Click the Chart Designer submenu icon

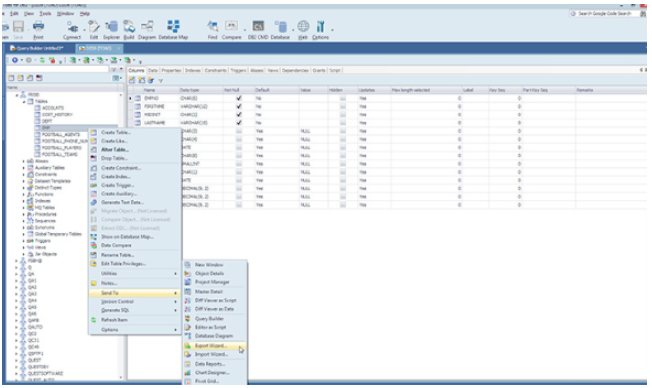188,373
